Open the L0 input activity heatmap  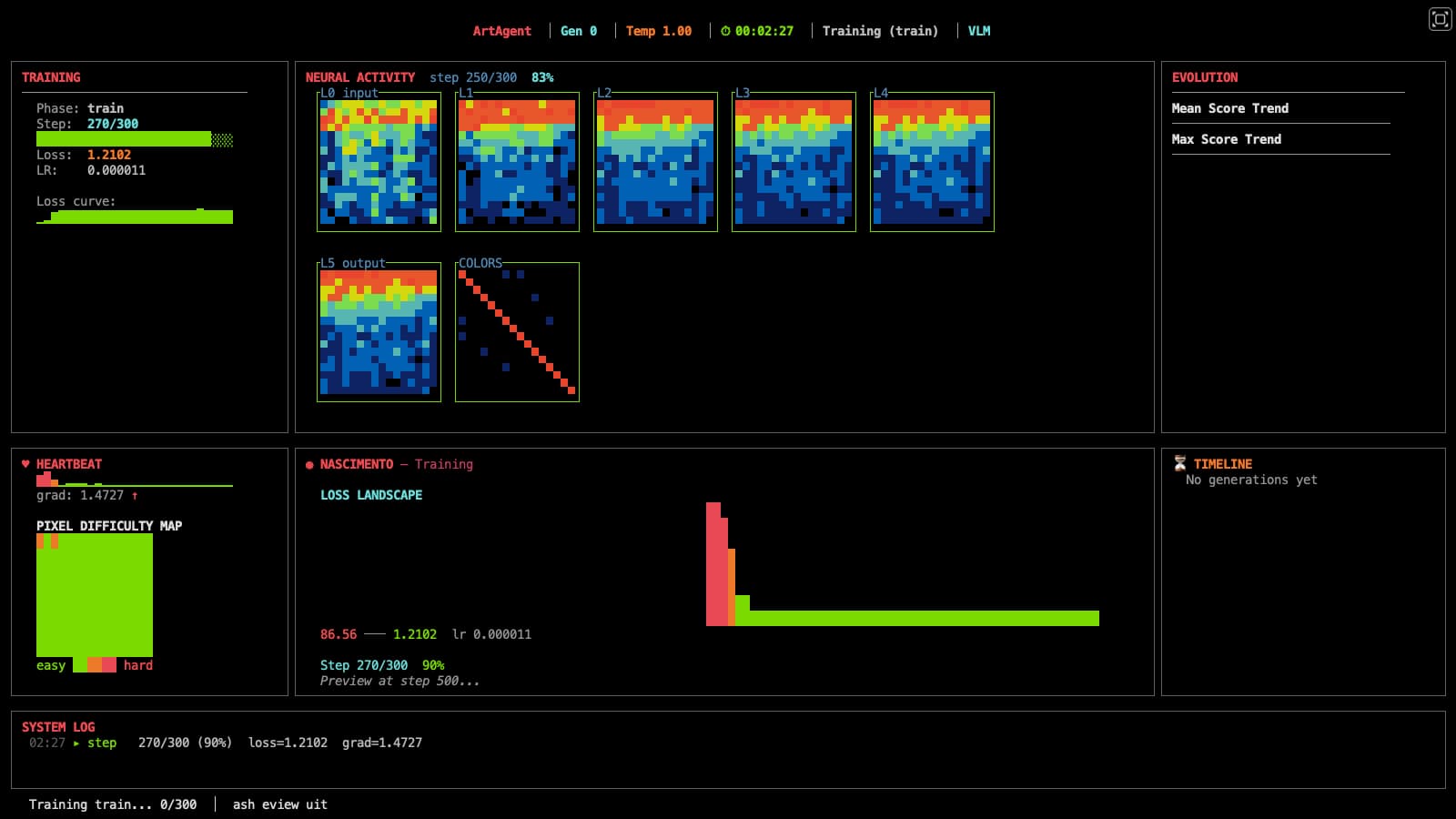coord(379,162)
